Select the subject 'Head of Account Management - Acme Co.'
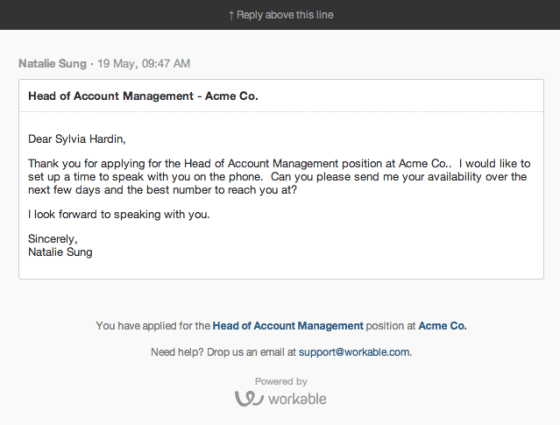The width and height of the screenshot is (560, 425). click(143, 96)
